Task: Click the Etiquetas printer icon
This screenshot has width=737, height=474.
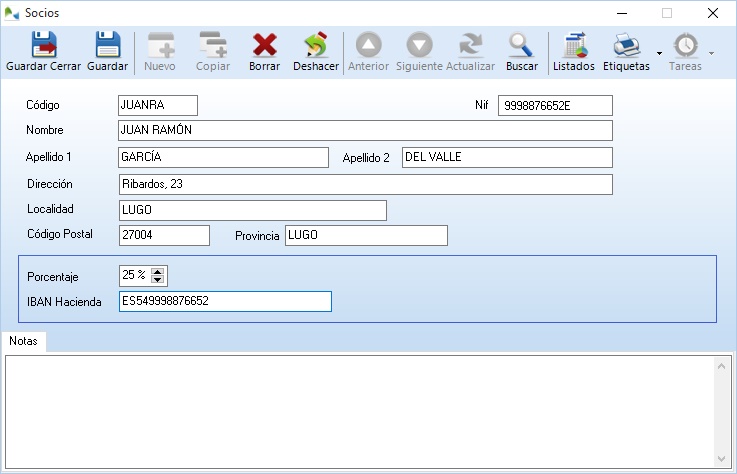Action: [x=627, y=45]
